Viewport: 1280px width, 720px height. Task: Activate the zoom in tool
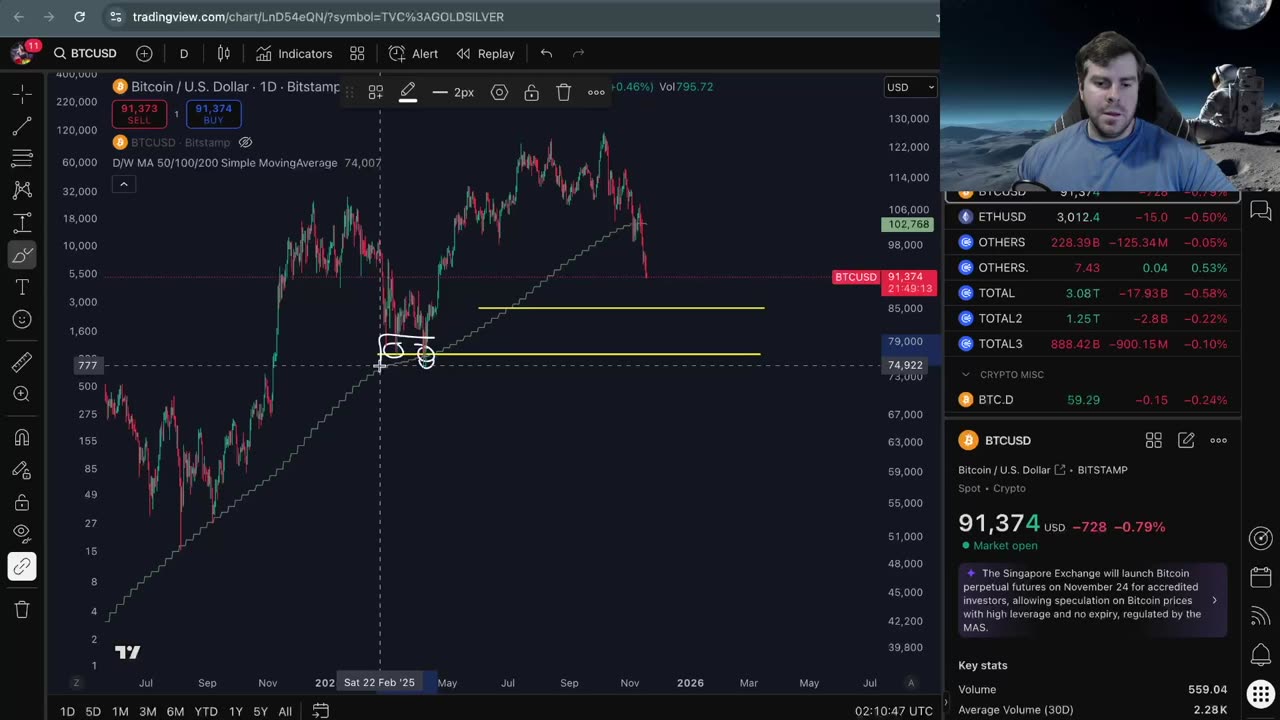coord(21,394)
